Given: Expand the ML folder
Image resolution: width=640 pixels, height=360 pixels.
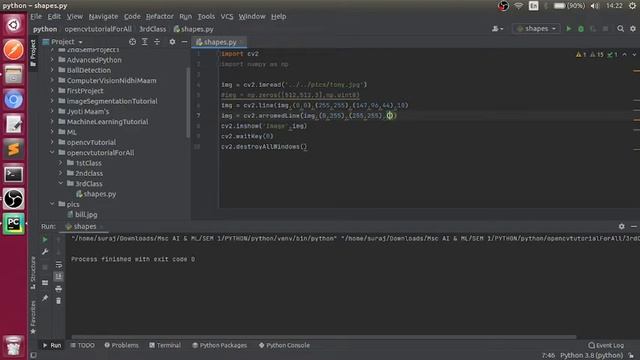Looking at the screenshot, I should [x=52, y=132].
